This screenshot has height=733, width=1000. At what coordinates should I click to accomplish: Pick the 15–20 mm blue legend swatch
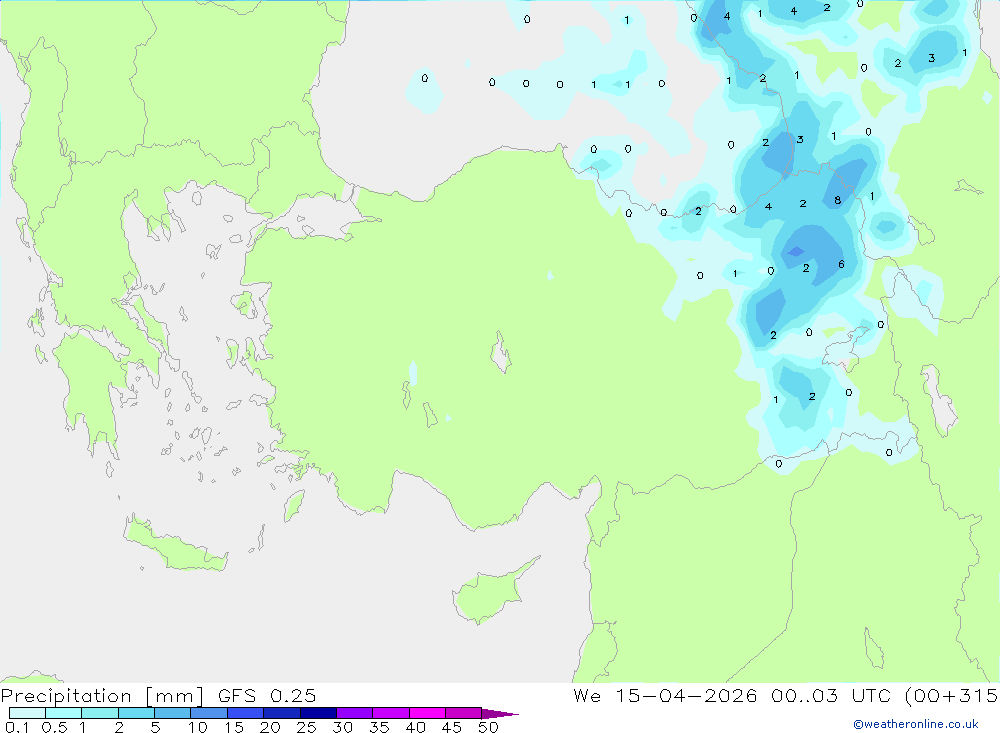tap(246, 713)
